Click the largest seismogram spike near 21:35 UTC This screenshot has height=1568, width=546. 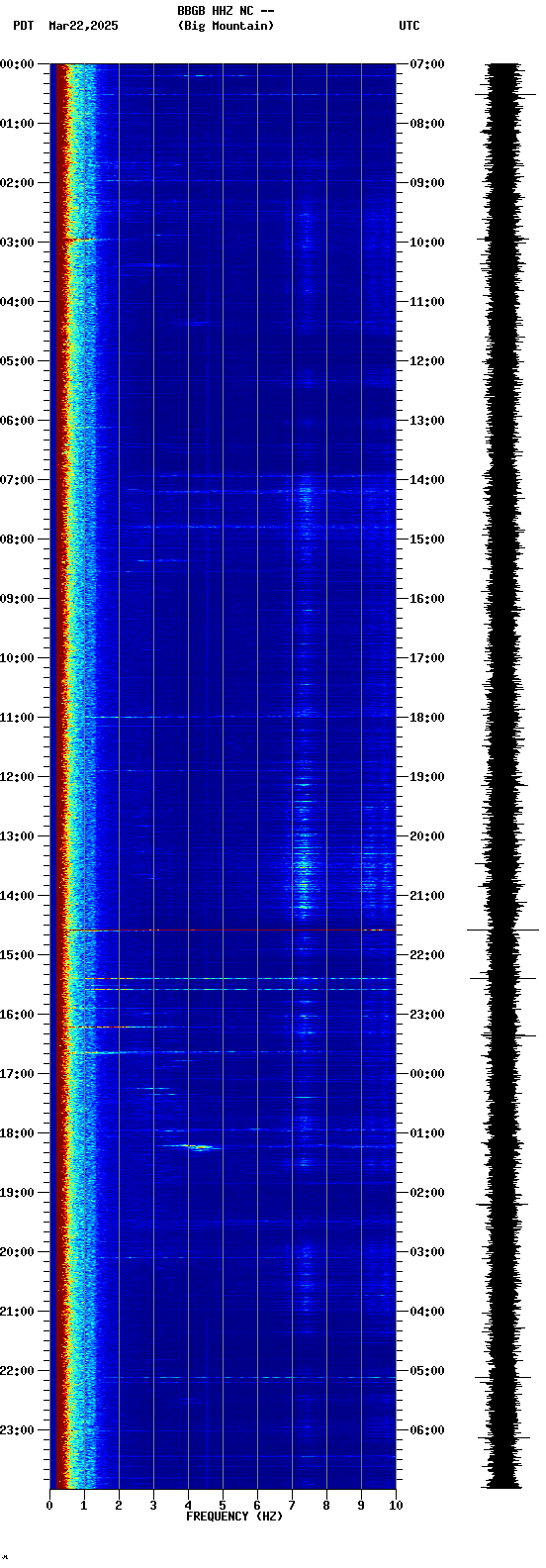(503, 931)
